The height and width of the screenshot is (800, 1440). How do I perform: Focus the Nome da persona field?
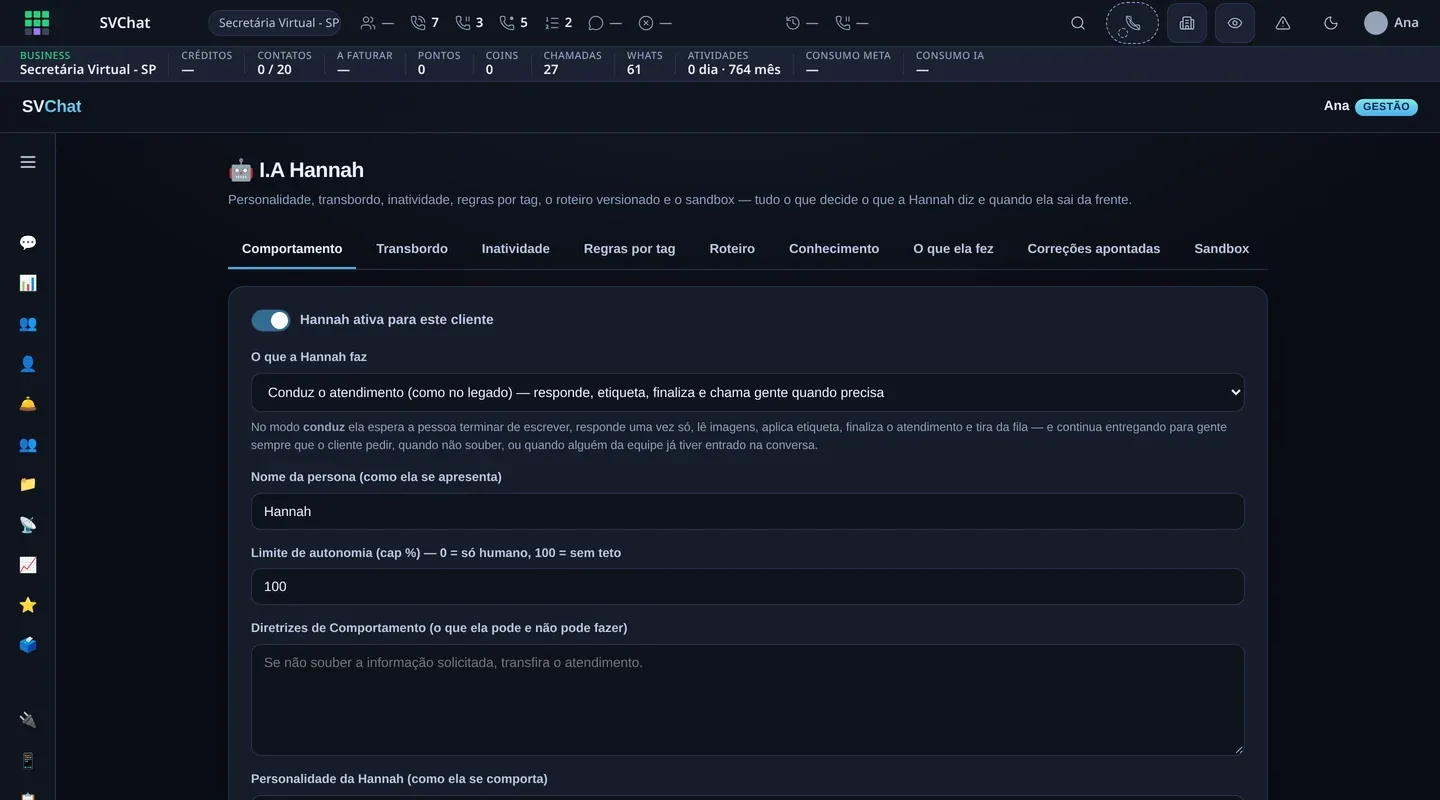[x=748, y=511]
